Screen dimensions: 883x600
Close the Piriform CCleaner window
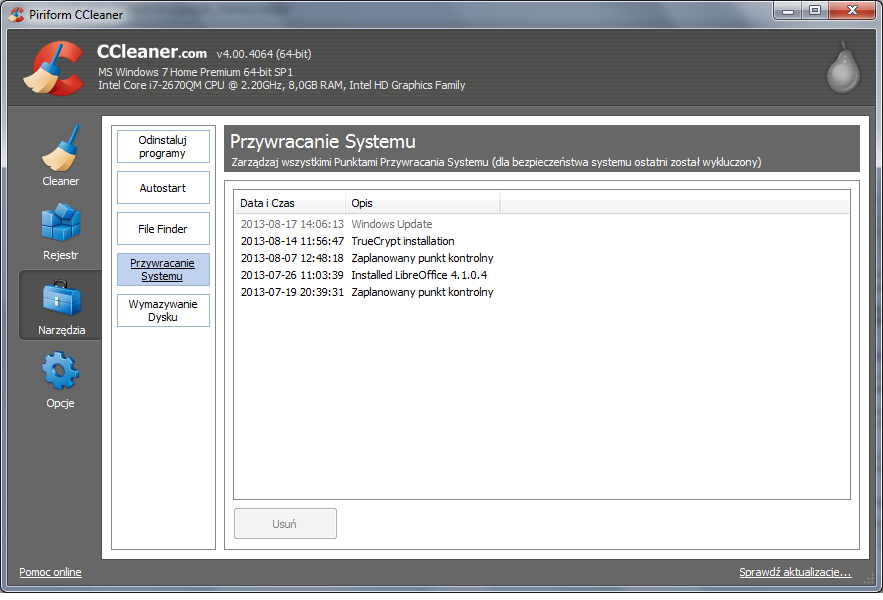tap(853, 10)
